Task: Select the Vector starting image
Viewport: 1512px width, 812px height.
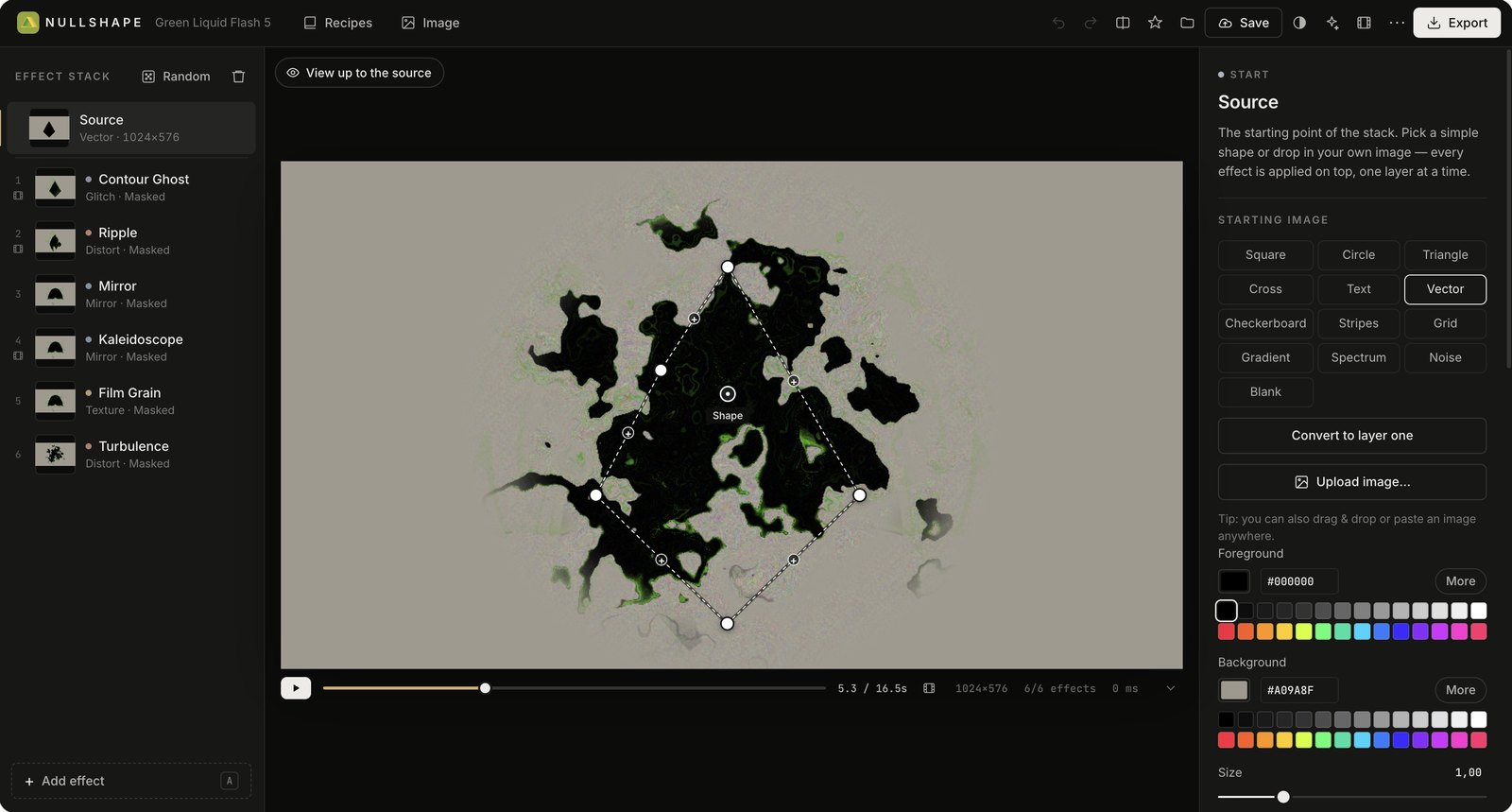Action: [1445, 289]
